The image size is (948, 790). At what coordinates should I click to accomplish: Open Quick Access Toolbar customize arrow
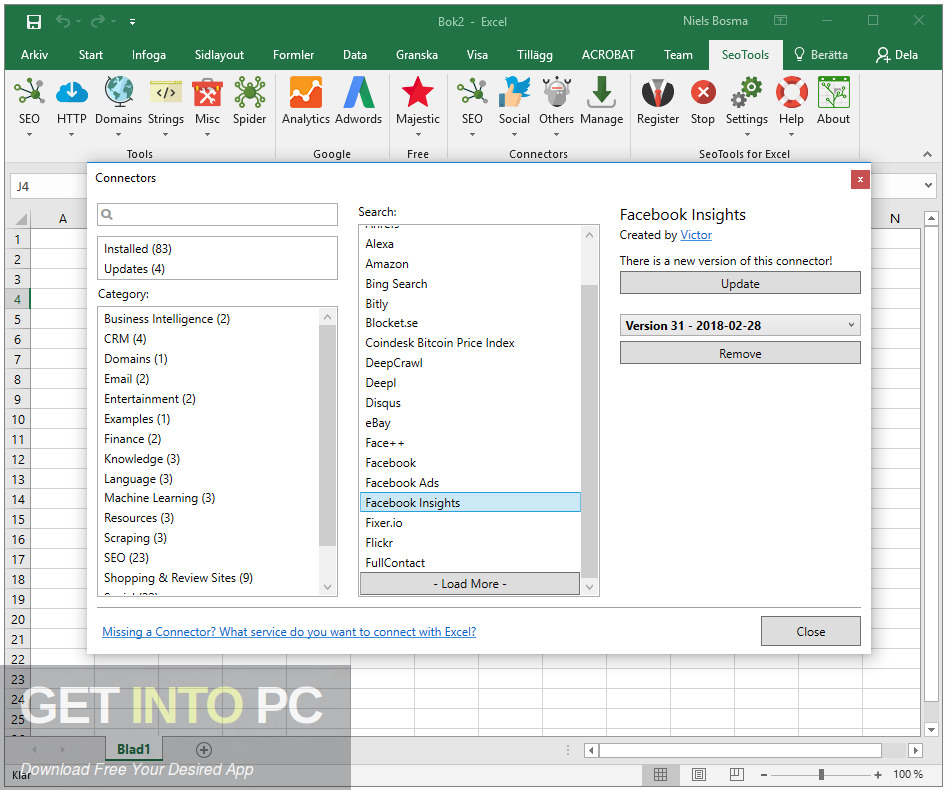coord(132,22)
